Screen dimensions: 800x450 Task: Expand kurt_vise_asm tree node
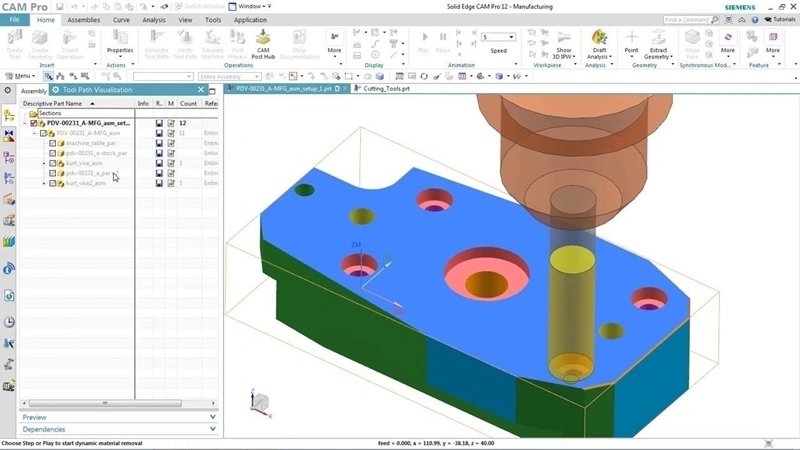click(44, 163)
